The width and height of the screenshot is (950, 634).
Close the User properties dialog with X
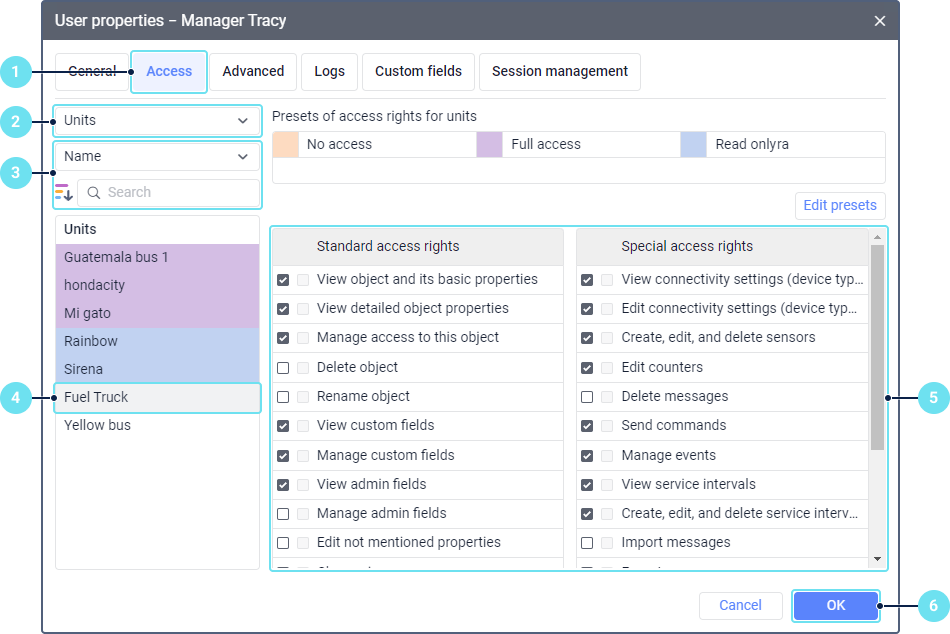(879, 20)
